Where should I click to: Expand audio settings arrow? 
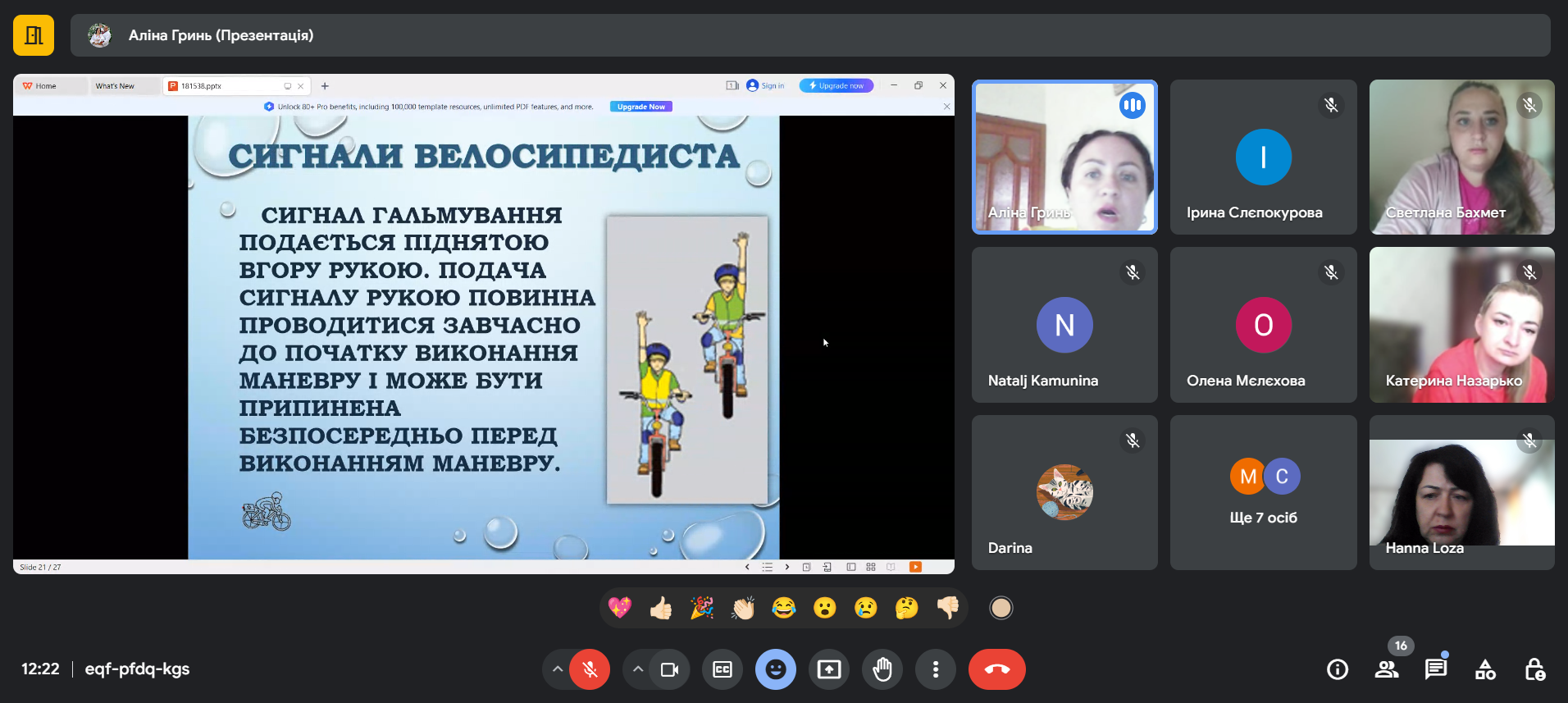558,669
